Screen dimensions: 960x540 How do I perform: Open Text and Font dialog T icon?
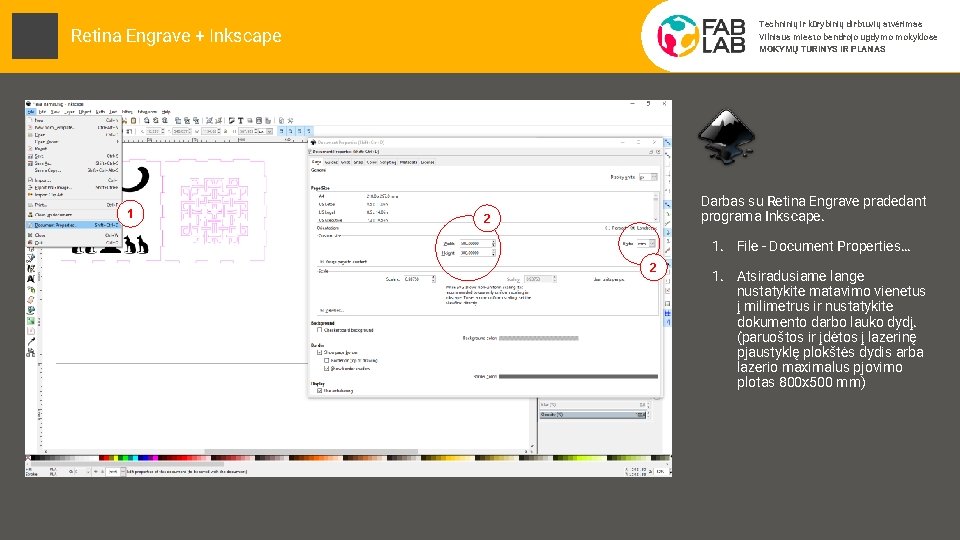tap(240, 121)
